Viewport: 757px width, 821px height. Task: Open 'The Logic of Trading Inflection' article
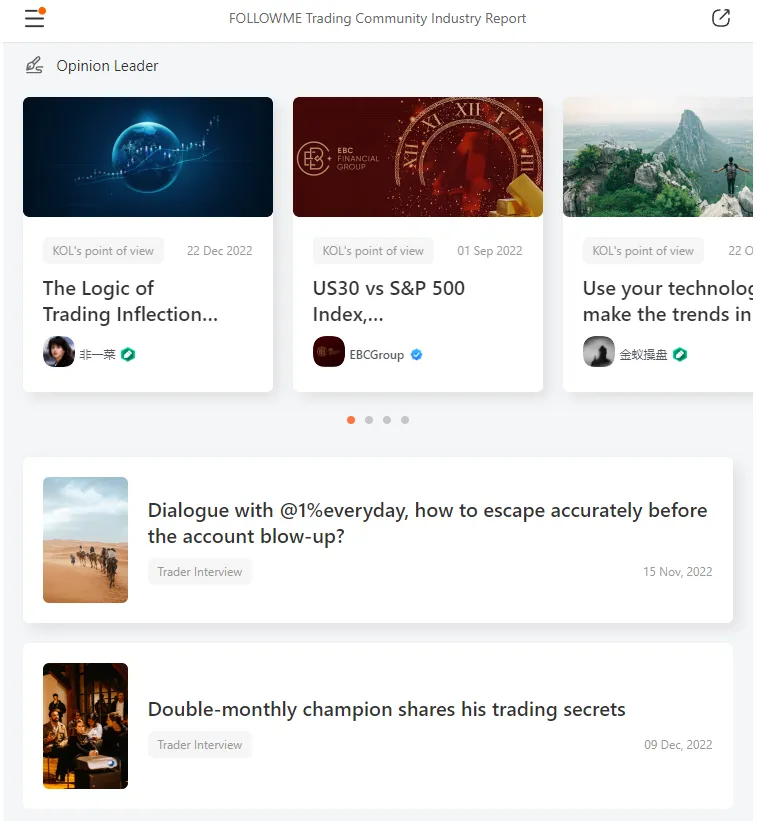click(x=130, y=301)
